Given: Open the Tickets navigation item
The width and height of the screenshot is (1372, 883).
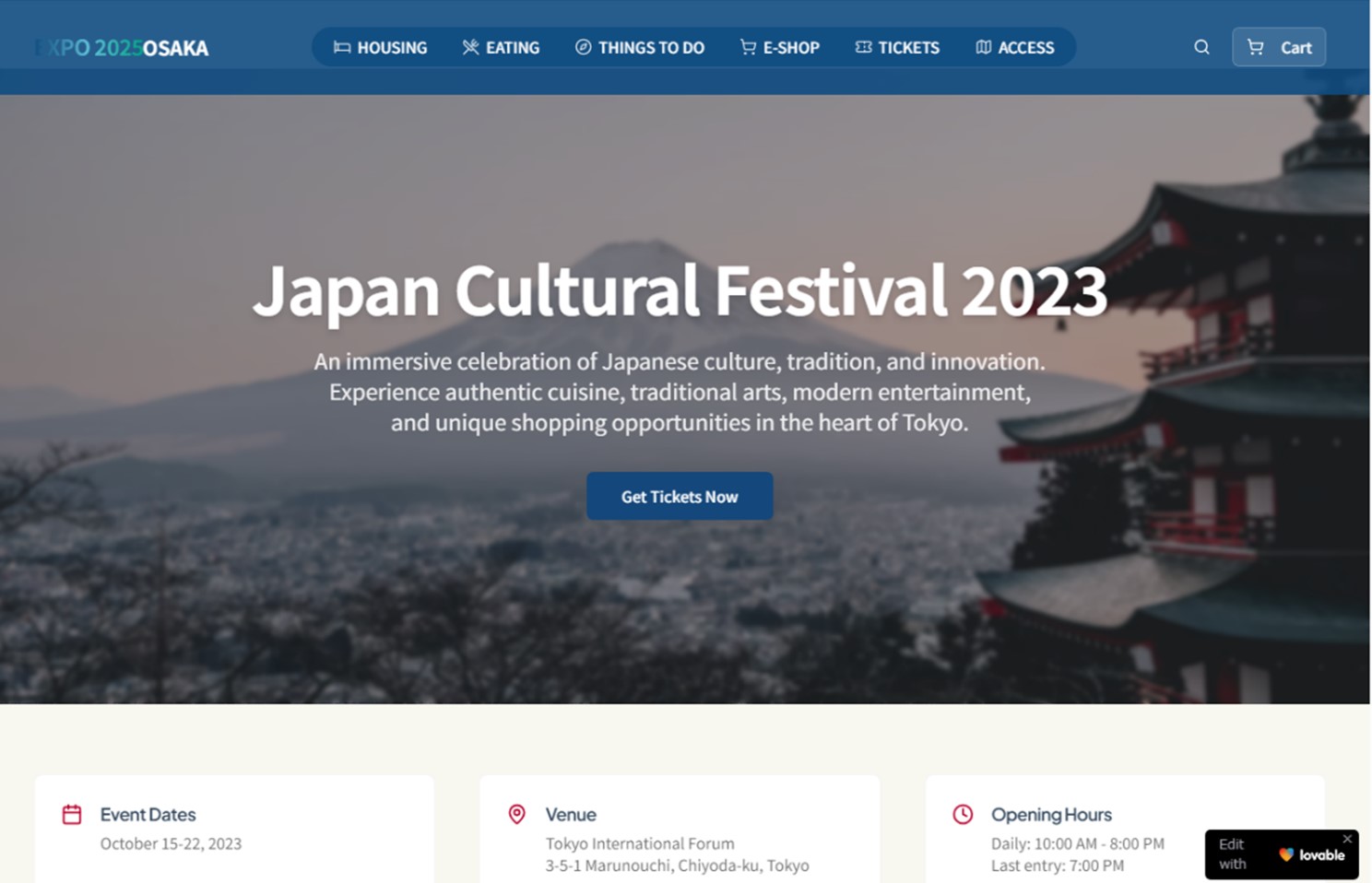Looking at the screenshot, I should pyautogui.click(x=897, y=47).
